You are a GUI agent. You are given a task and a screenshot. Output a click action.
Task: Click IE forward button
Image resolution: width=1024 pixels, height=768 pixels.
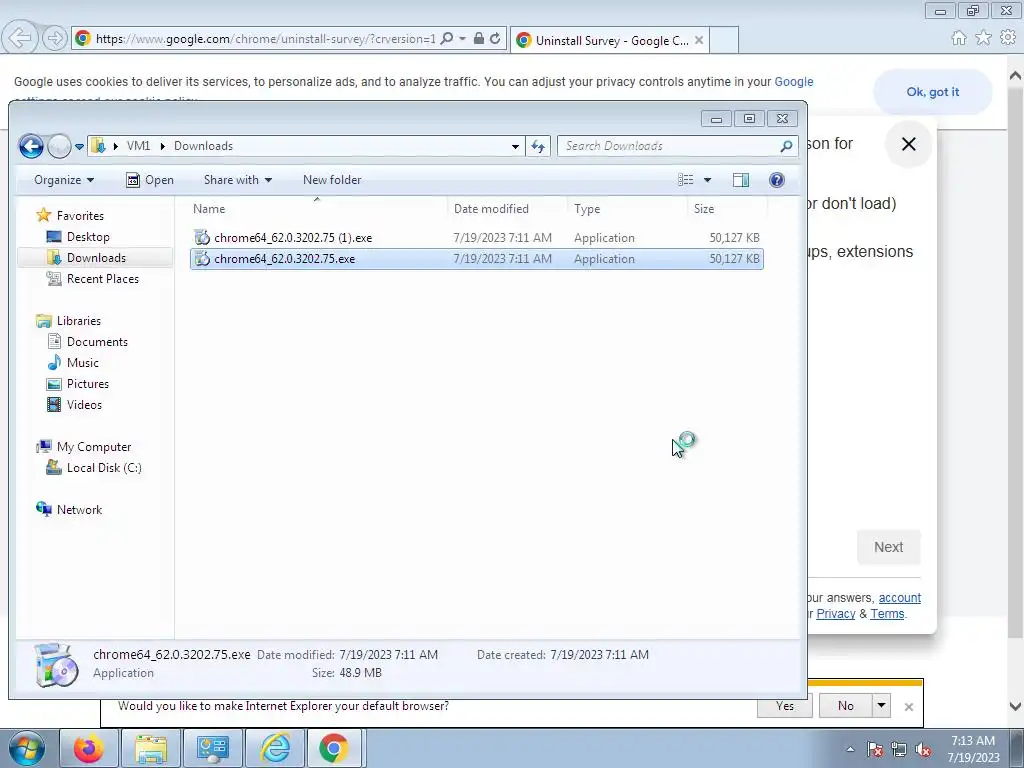click(x=55, y=39)
